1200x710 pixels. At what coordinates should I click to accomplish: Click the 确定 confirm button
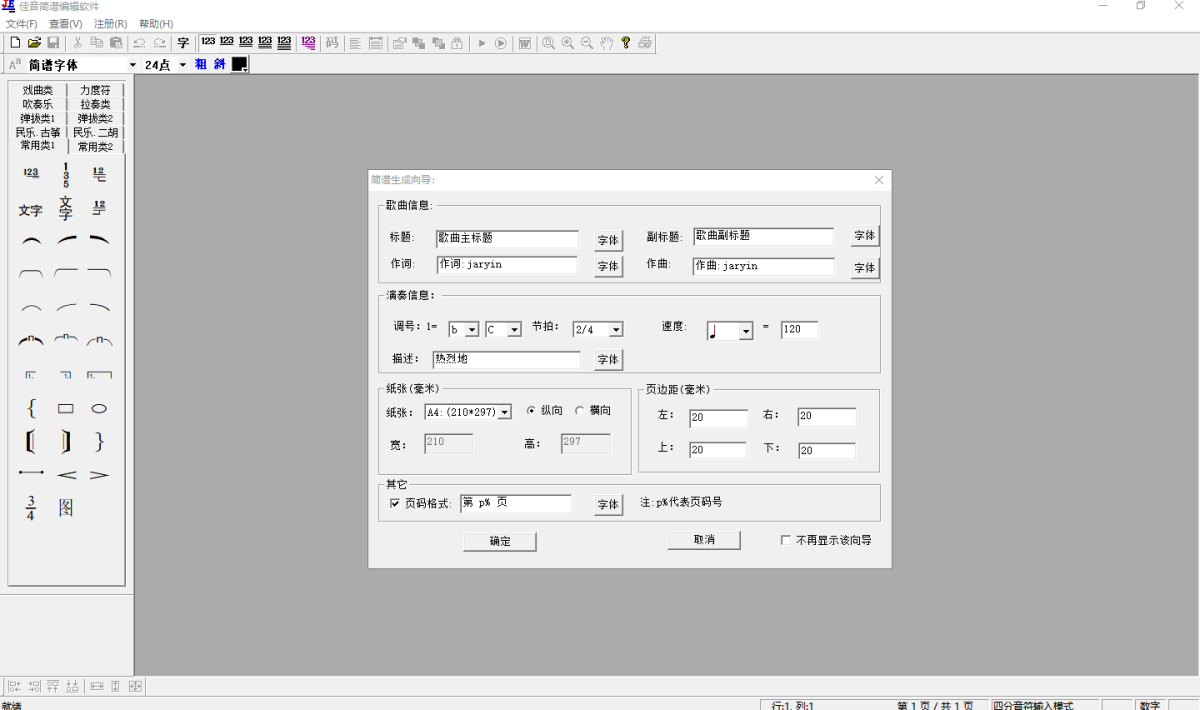[x=500, y=541]
